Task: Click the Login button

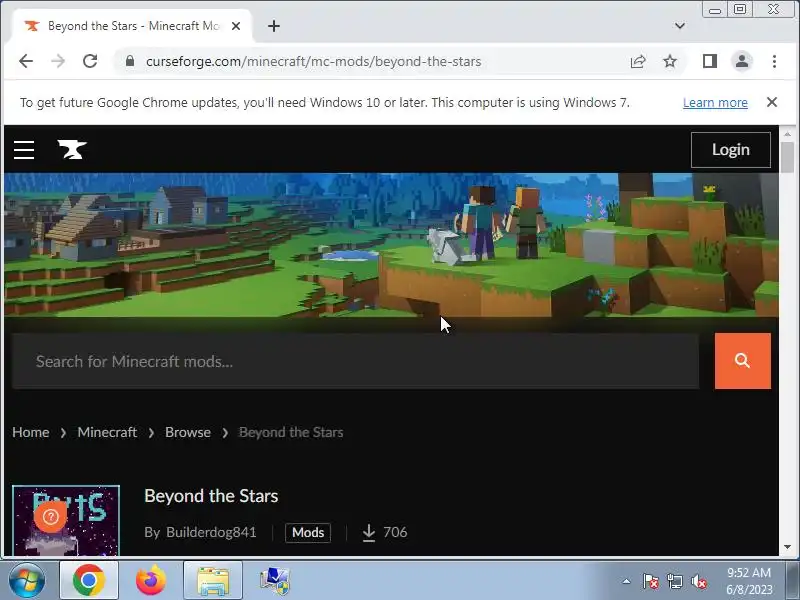Action: point(731,150)
